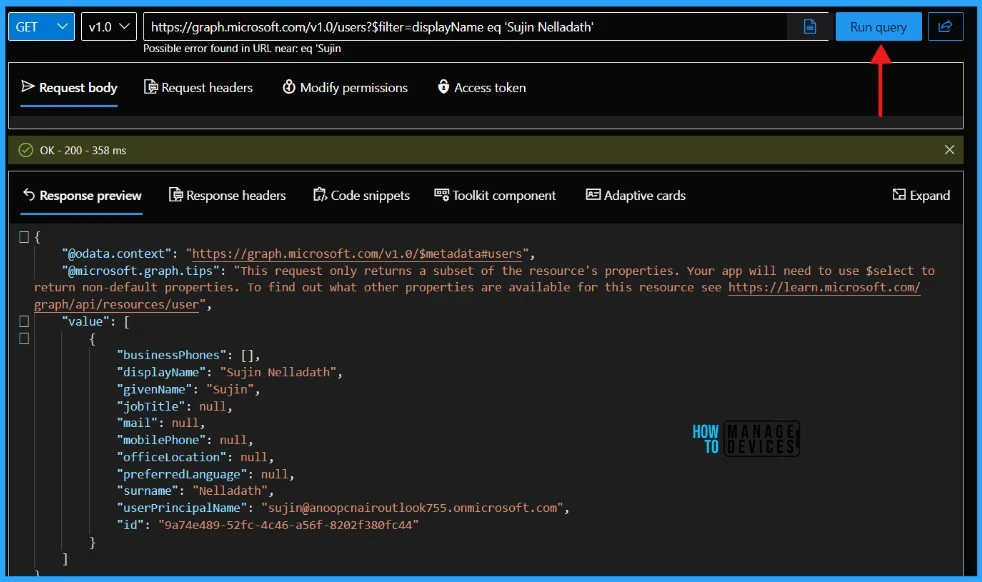The height and width of the screenshot is (582, 982).
Task: Click the green OK success check icon
Action: (x=26, y=150)
